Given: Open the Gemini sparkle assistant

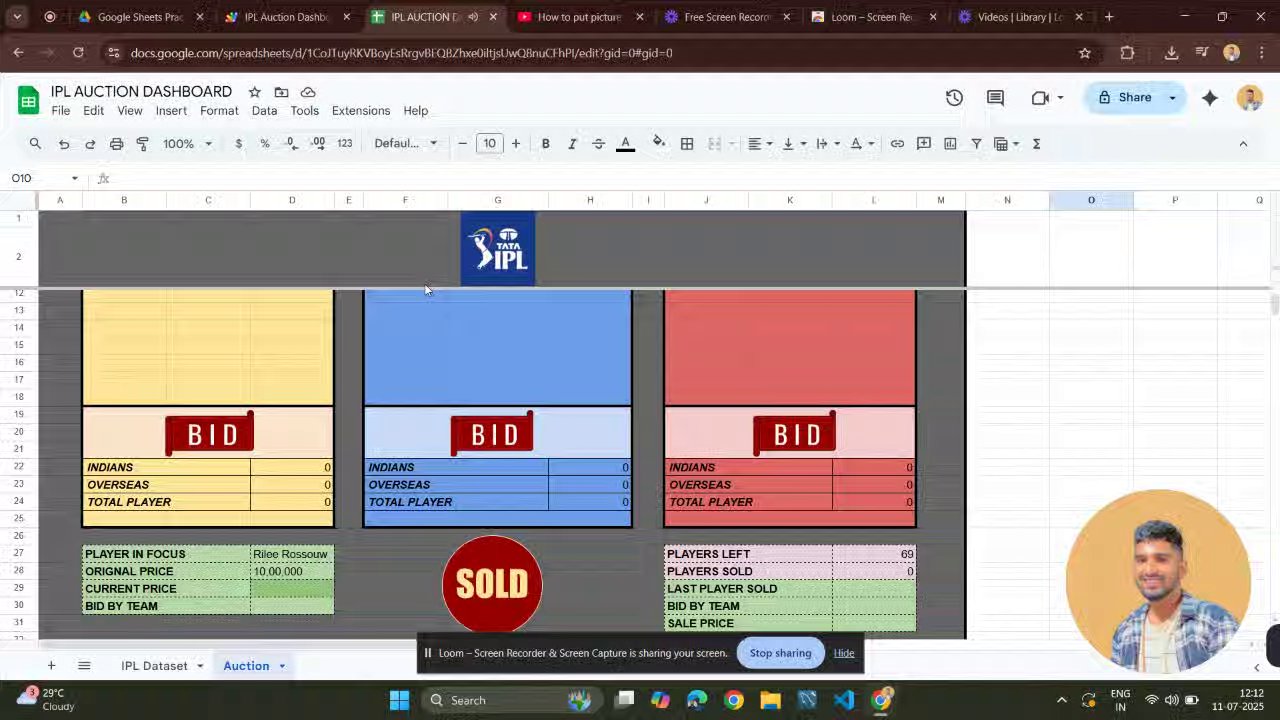Looking at the screenshot, I should coord(1209,97).
